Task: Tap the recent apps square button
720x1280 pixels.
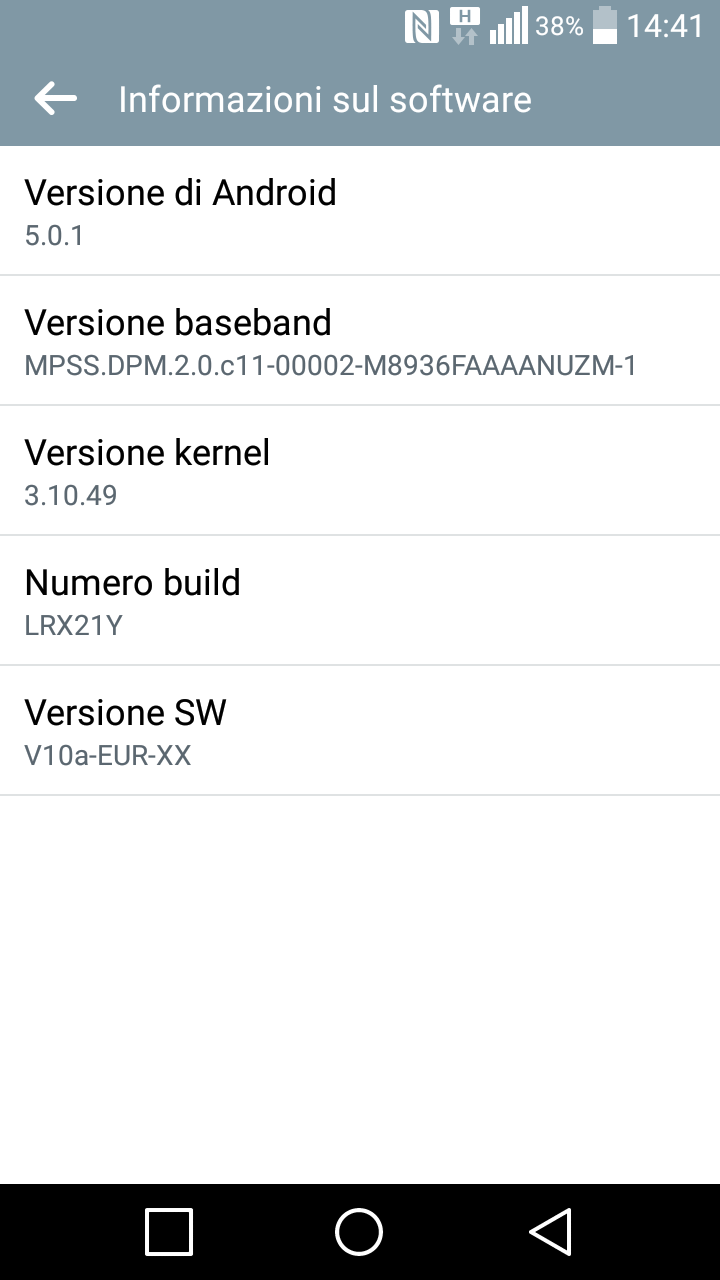Action: [168, 1231]
